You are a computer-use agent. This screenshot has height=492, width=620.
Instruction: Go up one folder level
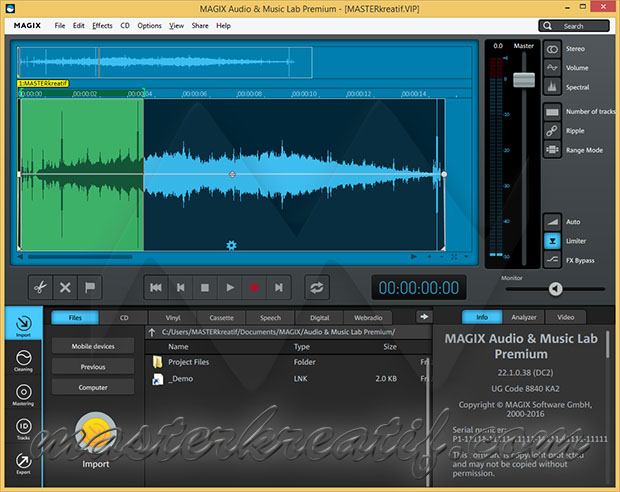[x=152, y=333]
